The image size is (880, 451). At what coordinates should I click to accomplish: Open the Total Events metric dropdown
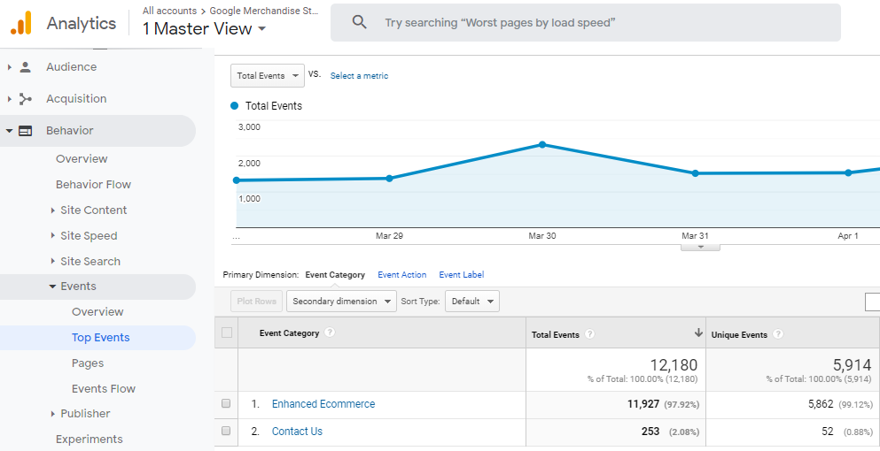point(268,76)
